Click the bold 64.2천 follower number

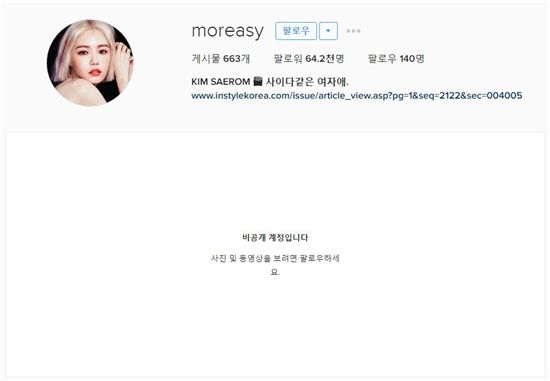pyautogui.click(x=320, y=59)
